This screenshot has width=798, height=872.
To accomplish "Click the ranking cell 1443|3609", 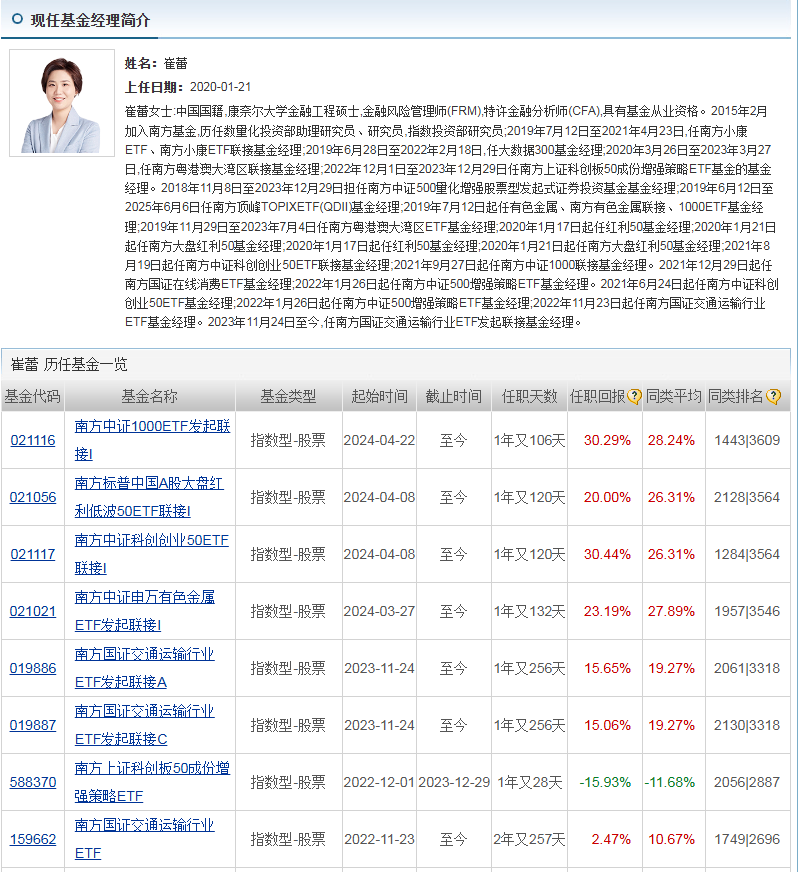I will [747, 440].
